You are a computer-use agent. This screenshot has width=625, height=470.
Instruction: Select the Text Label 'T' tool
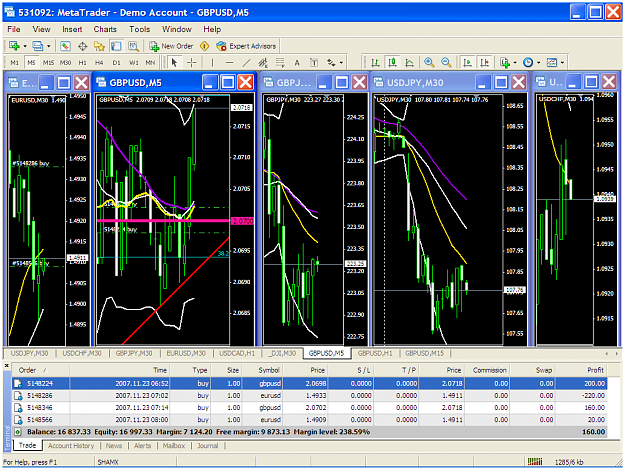coord(314,62)
